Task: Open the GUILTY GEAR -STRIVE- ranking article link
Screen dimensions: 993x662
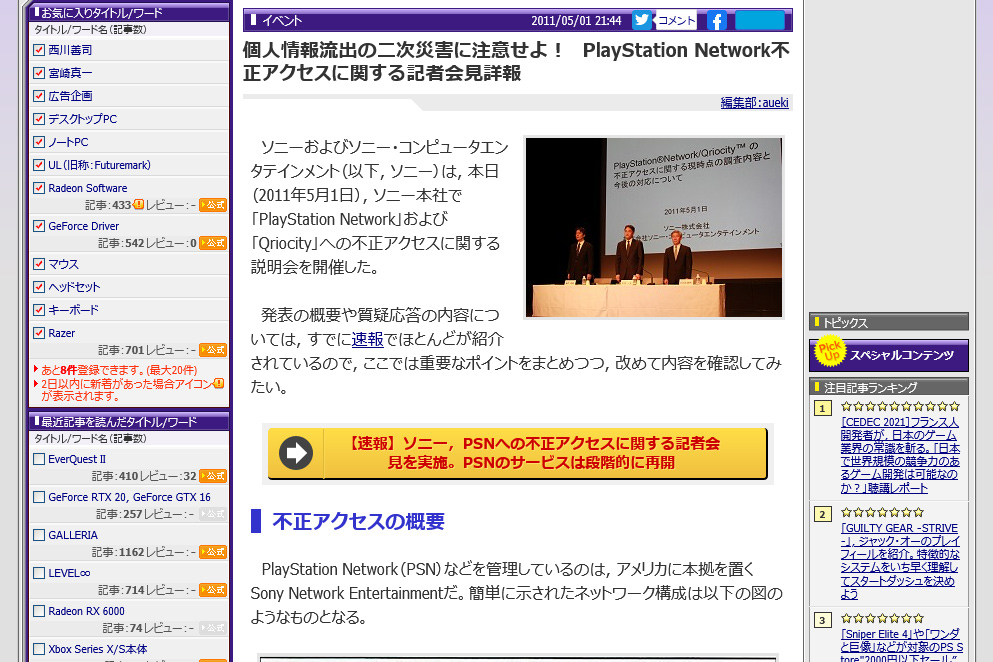Action: click(x=900, y=561)
